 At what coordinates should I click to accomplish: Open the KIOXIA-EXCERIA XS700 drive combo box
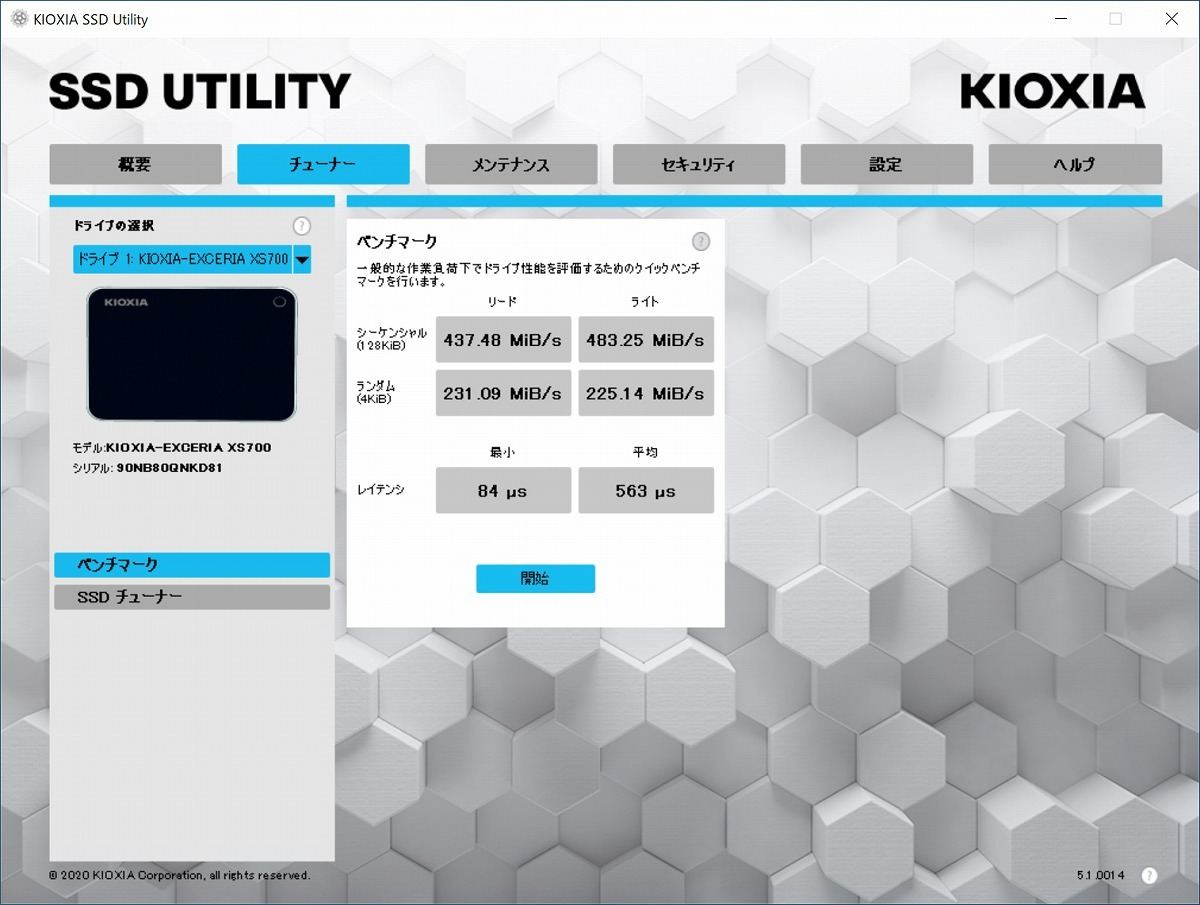(x=182, y=259)
